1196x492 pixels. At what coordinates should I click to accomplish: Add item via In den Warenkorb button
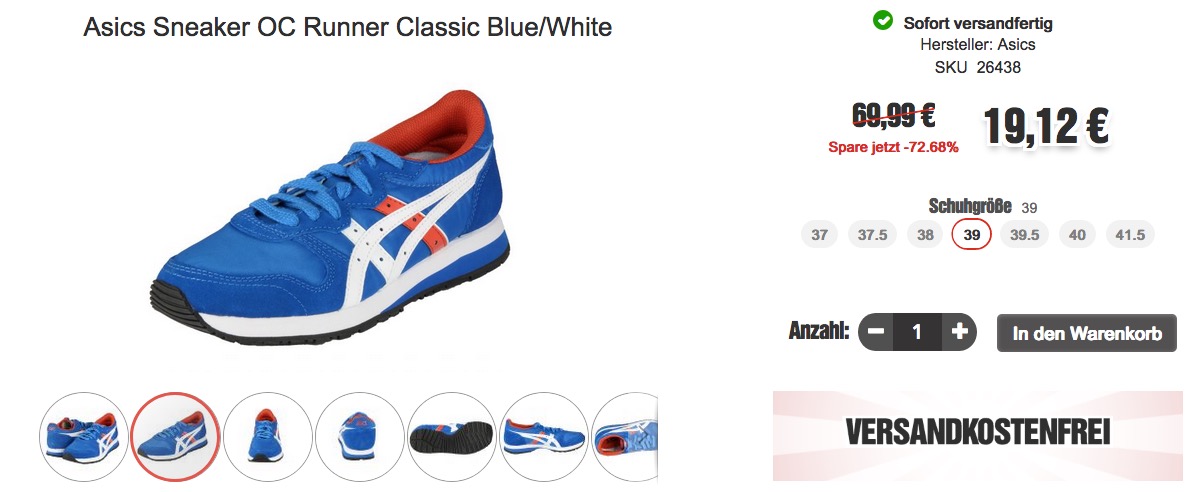[x=1087, y=333]
